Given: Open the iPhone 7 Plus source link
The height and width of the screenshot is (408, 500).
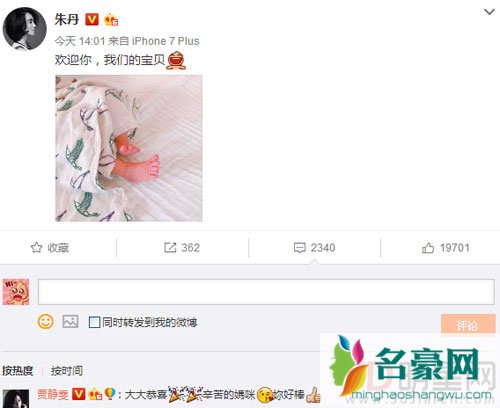Looking at the screenshot, I should 166,41.
